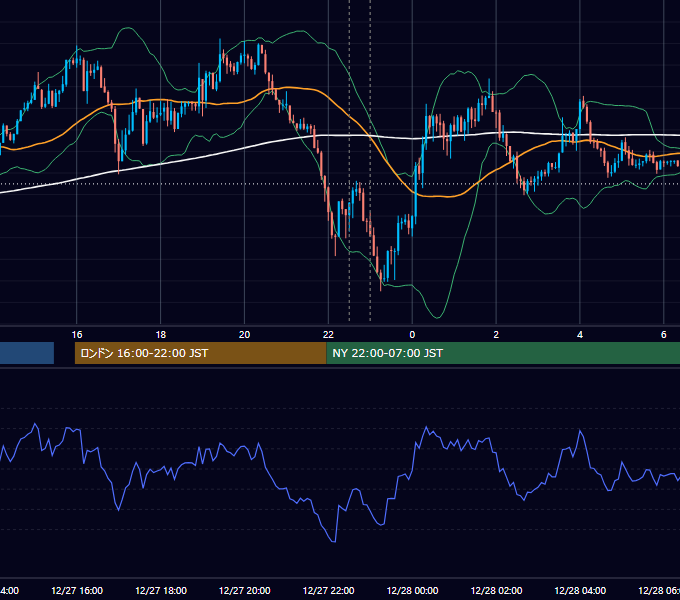This screenshot has height=600, width=680.
Task: Click the NY 22:00-07:00 JST session bar
Action: tap(503, 353)
